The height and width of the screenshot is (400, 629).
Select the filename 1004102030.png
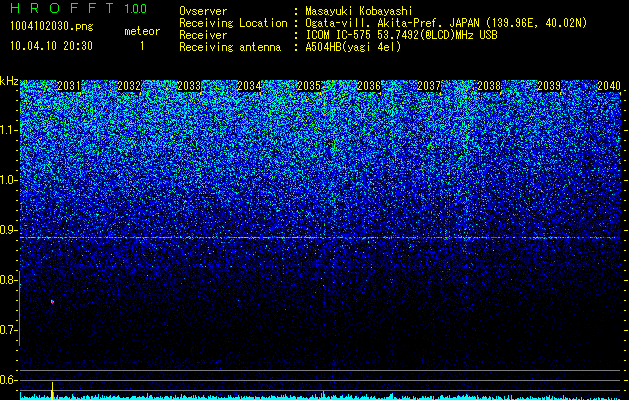point(52,27)
